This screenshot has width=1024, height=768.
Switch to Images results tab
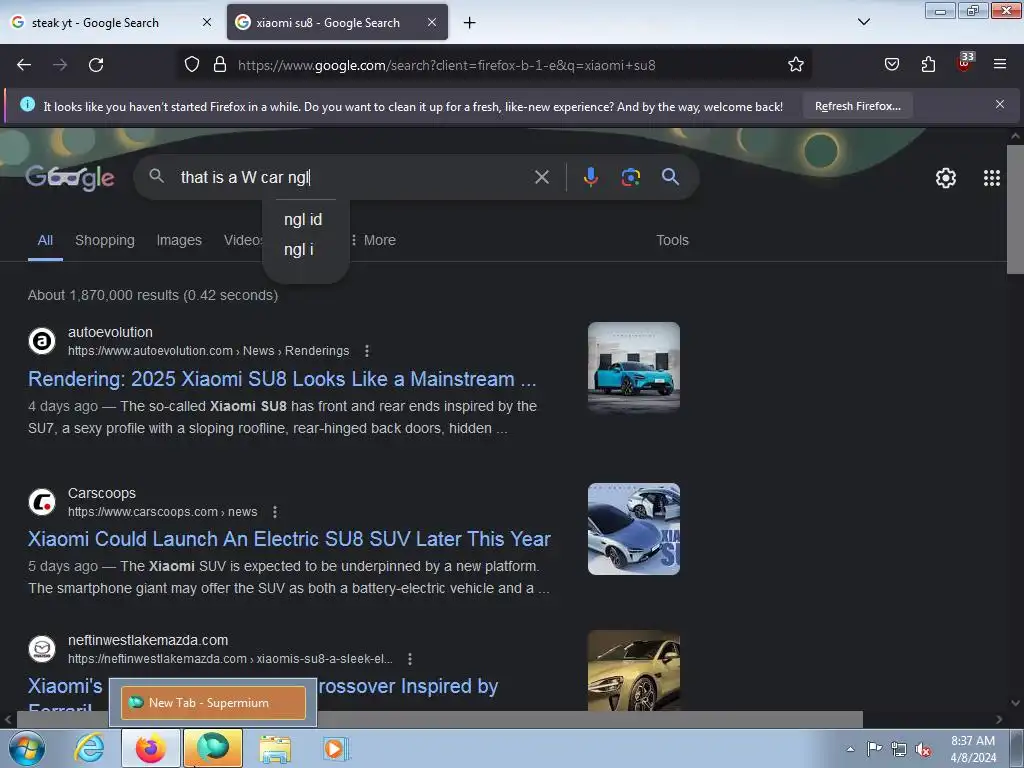(179, 240)
